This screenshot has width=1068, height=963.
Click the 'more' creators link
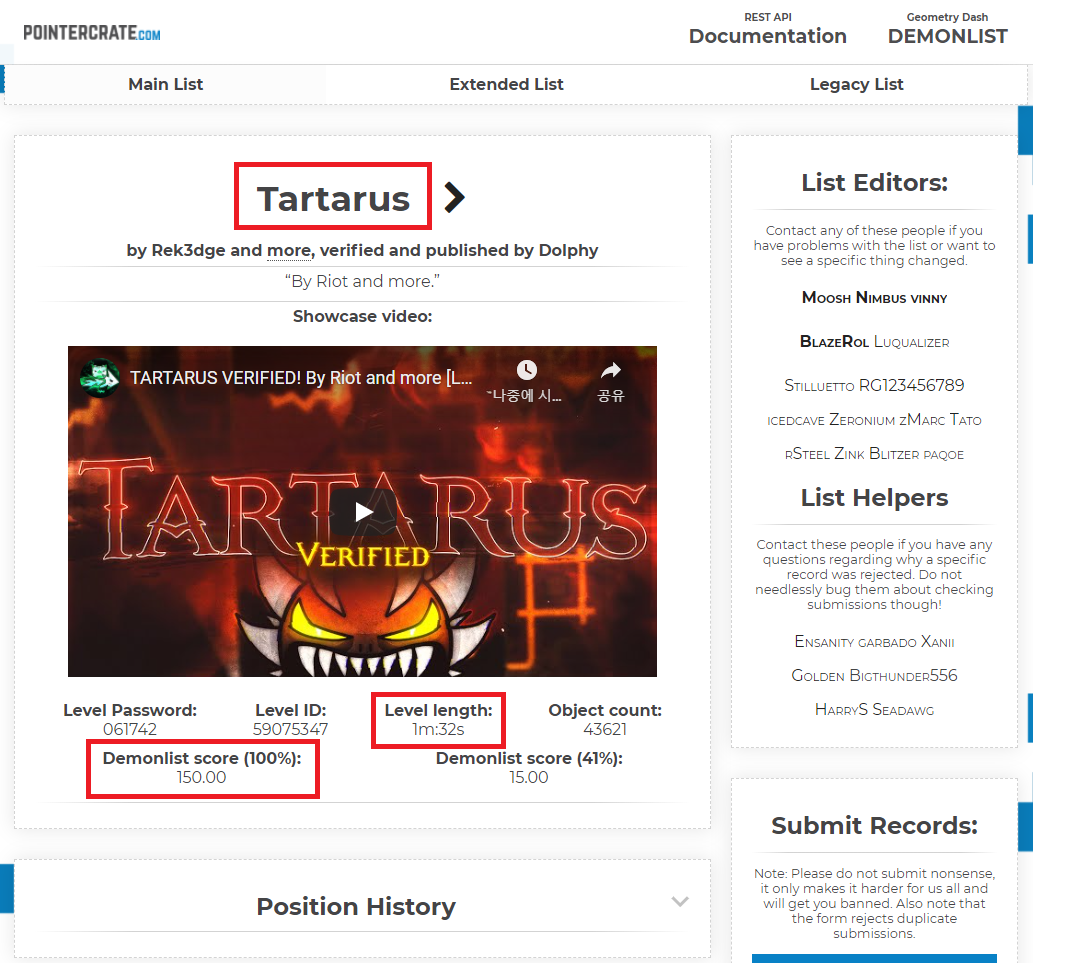tap(289, 251)
